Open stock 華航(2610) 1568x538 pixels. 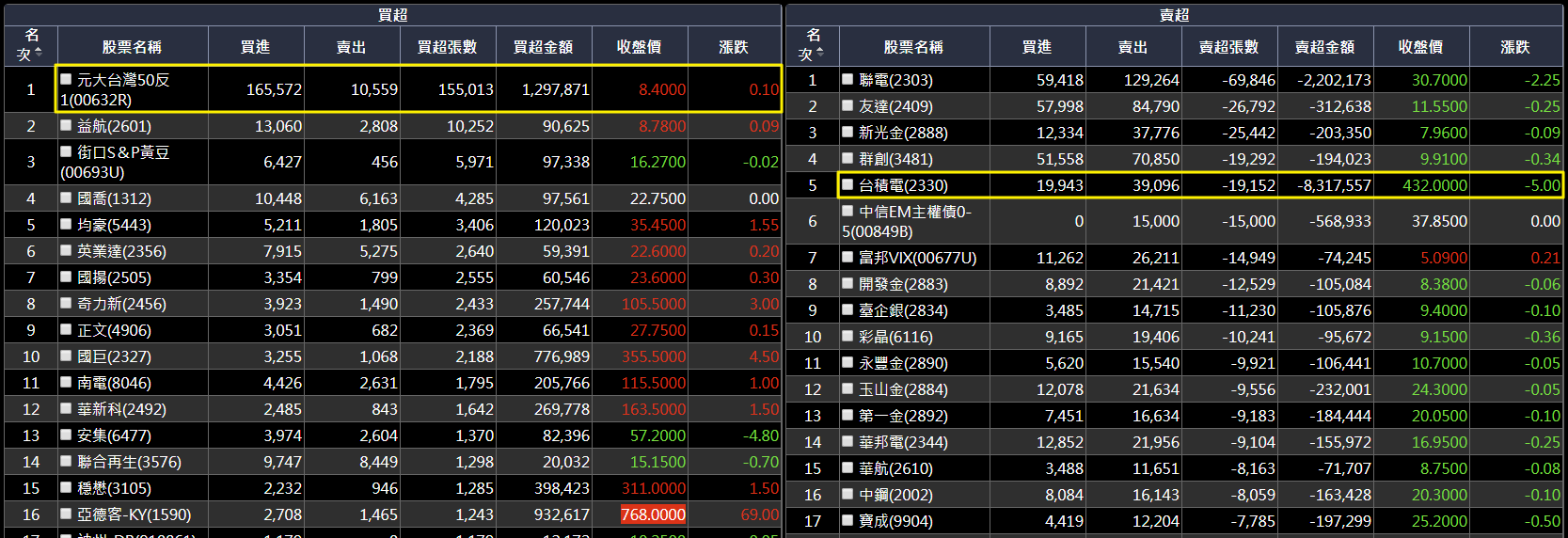(895, 468)
